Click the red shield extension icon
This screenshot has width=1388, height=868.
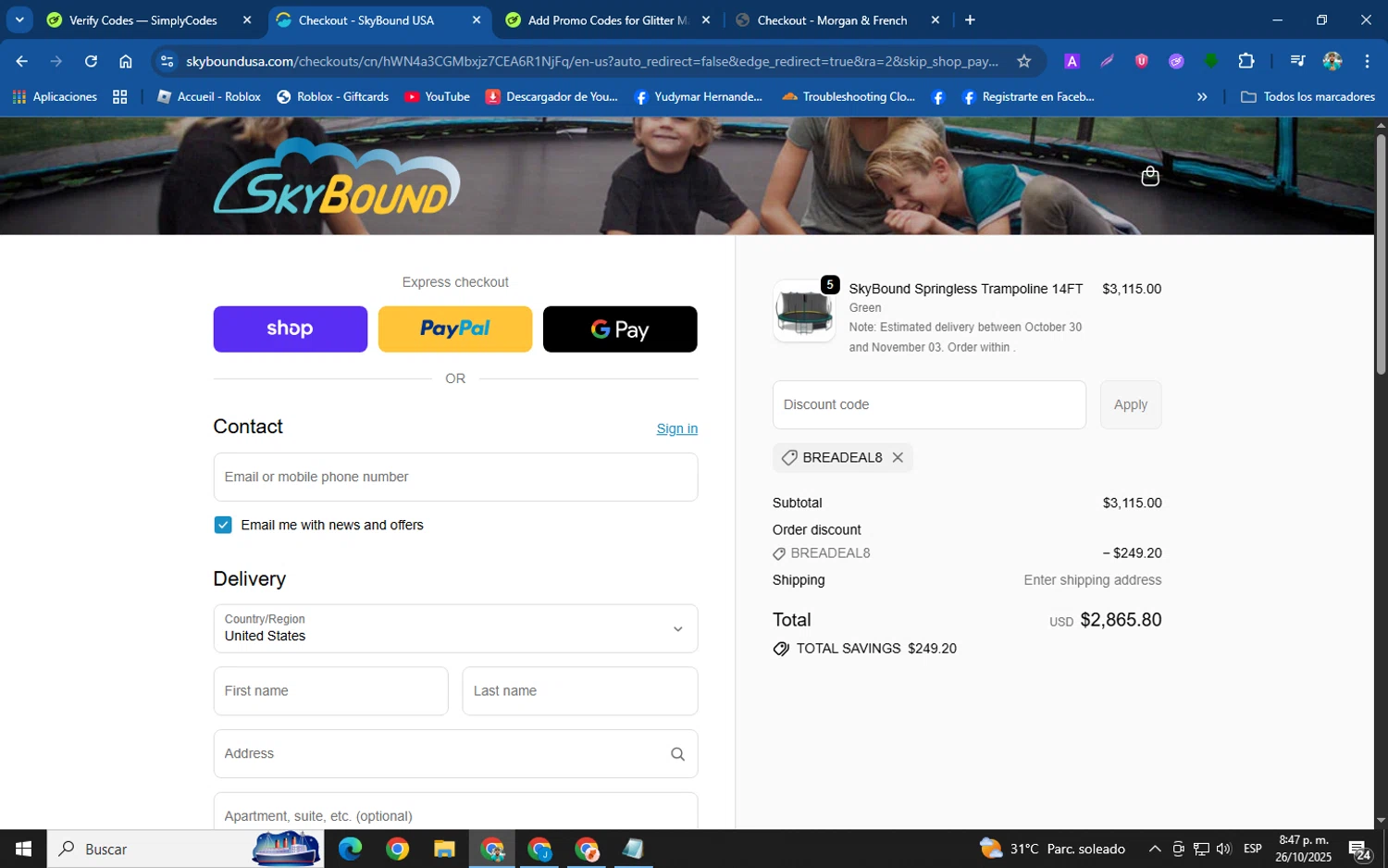(x=1142, y=61)
